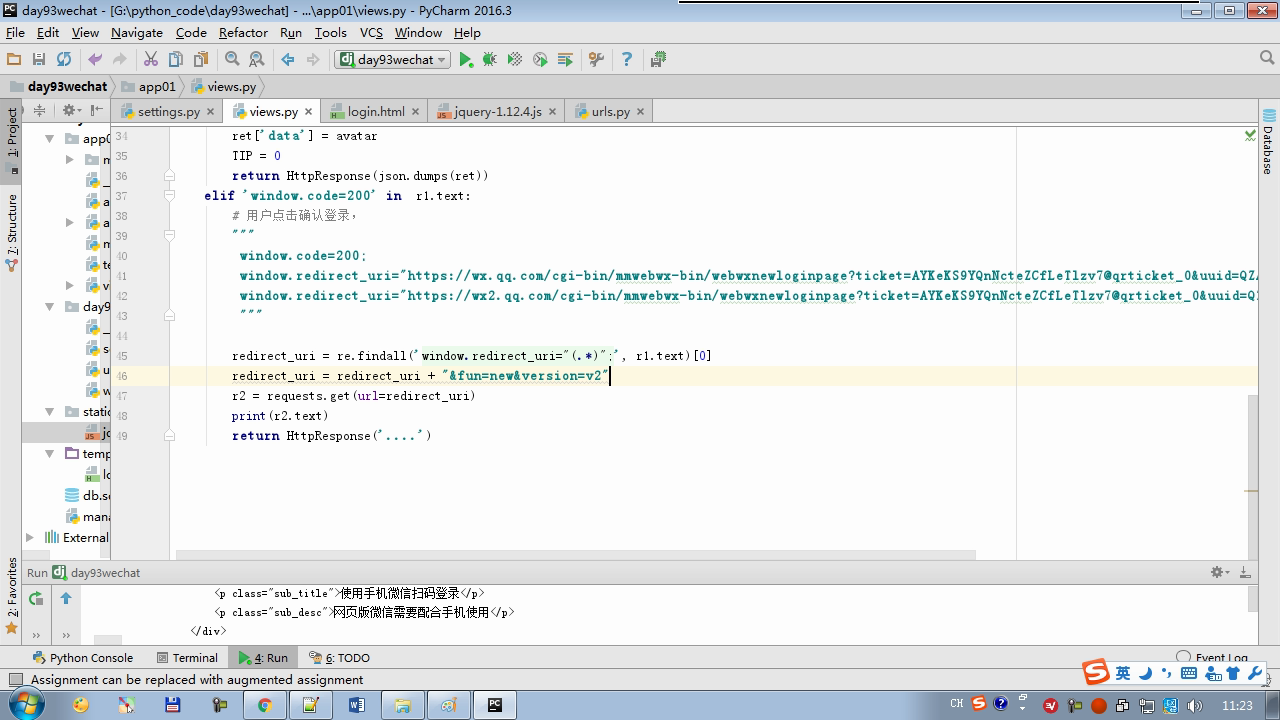This screenshot has height=720, width=1280.
Task: Click the Save All floppy disk icon
Action: 39,60
